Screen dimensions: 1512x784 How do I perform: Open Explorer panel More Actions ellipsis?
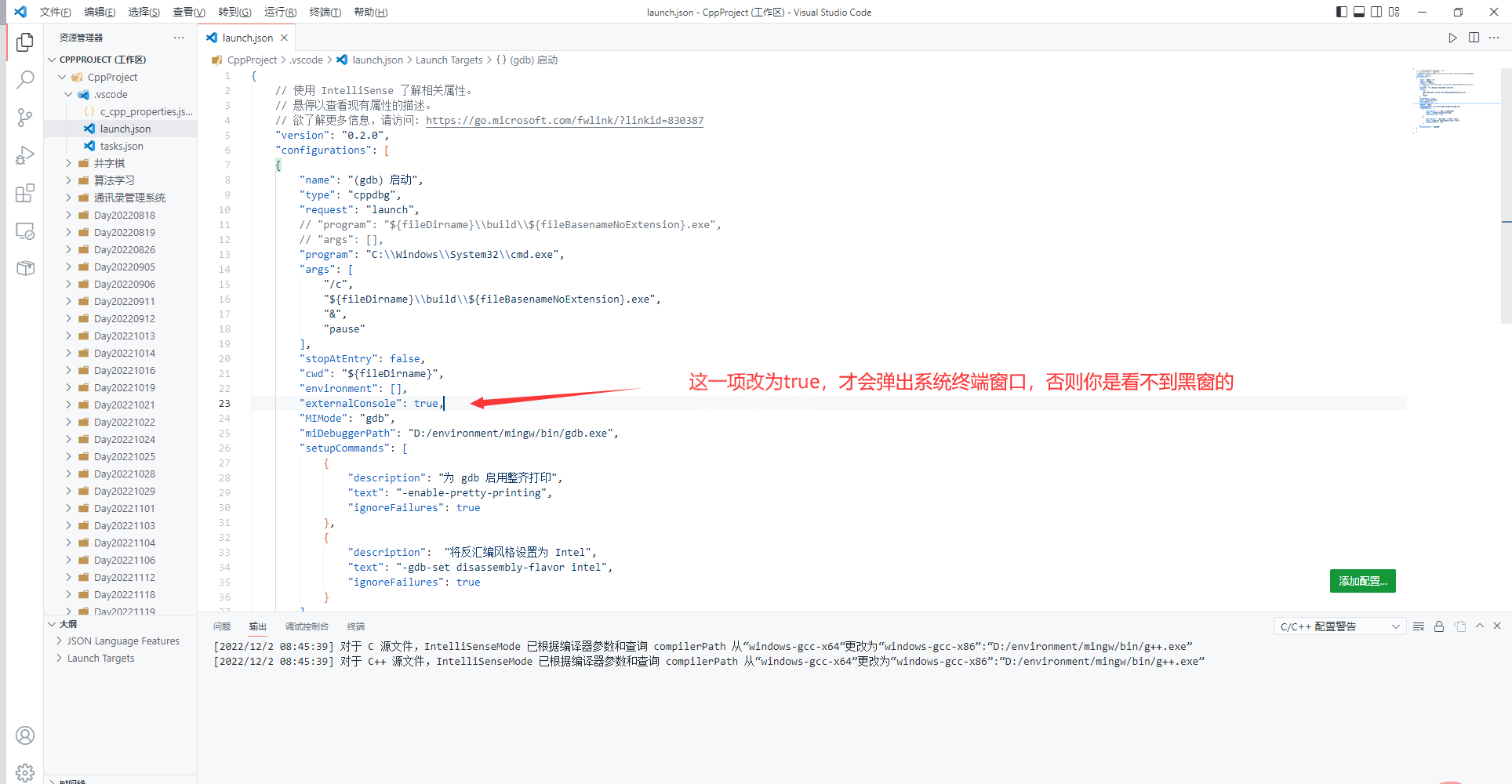point(179,38)
